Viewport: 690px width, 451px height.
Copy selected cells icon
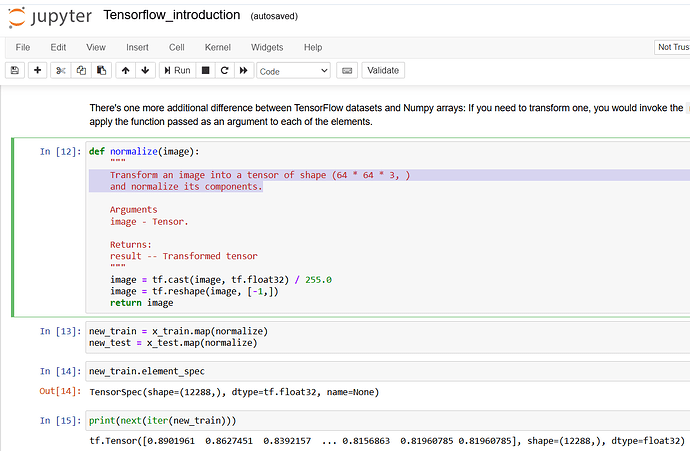81,70
